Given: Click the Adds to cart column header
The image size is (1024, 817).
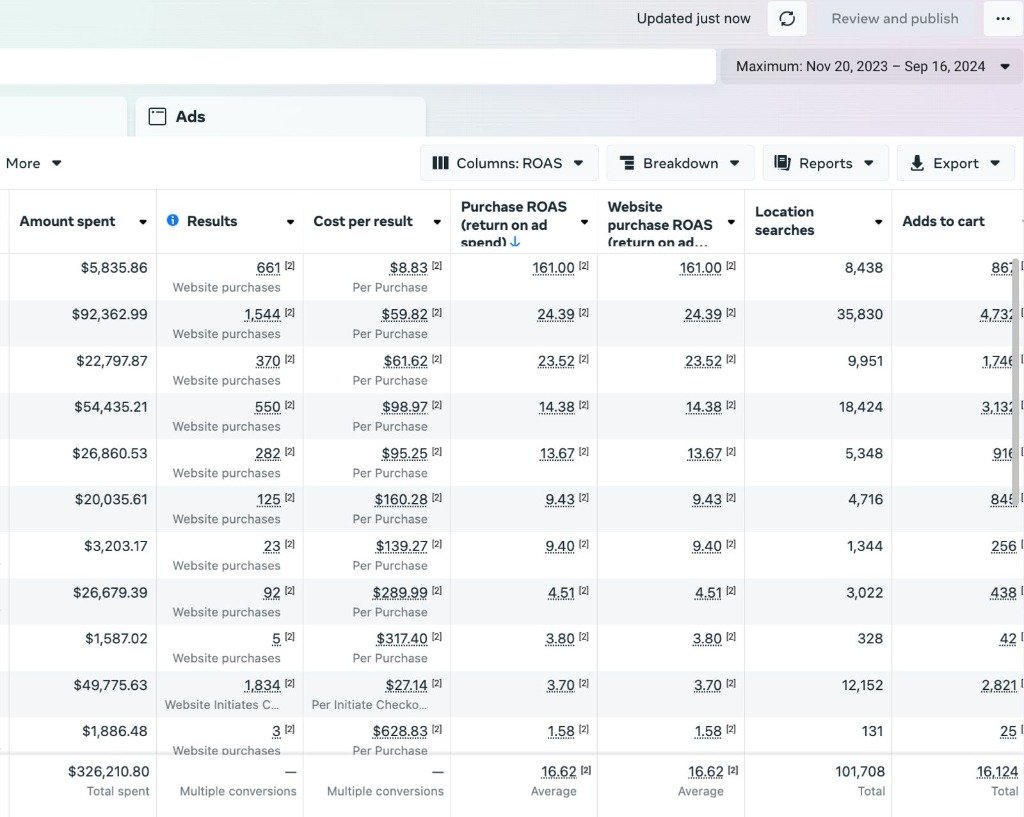Looking at the screenshot, I should tap(943, 221).
